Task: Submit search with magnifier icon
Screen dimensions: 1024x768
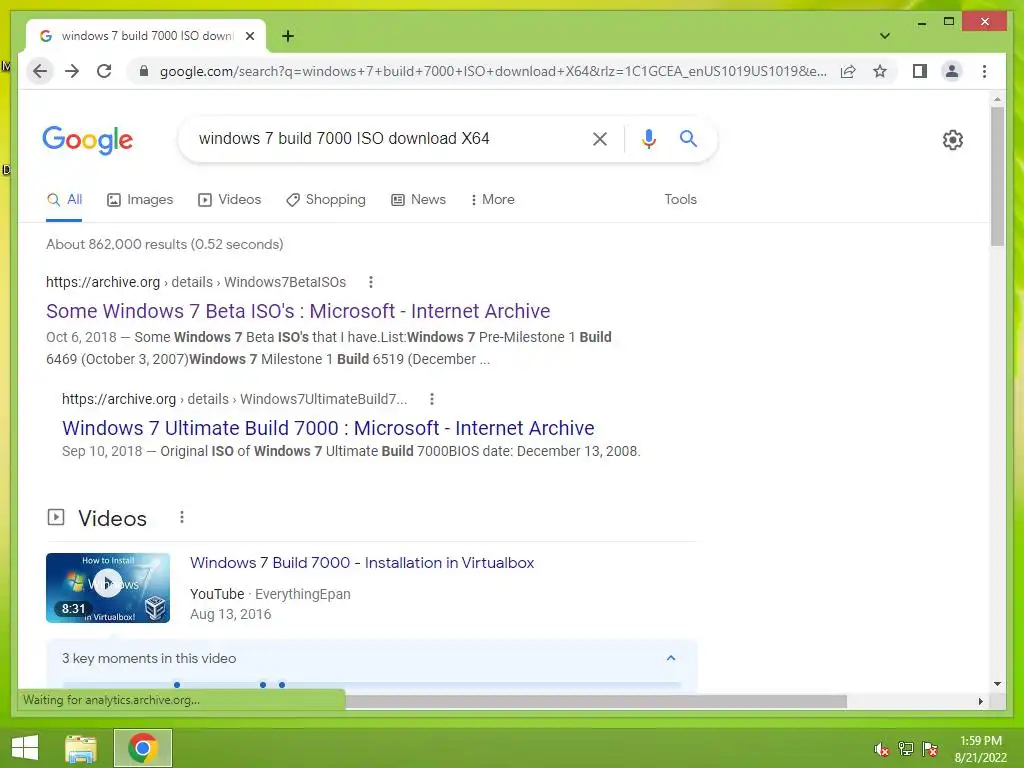Action: [x=688, y=138]
